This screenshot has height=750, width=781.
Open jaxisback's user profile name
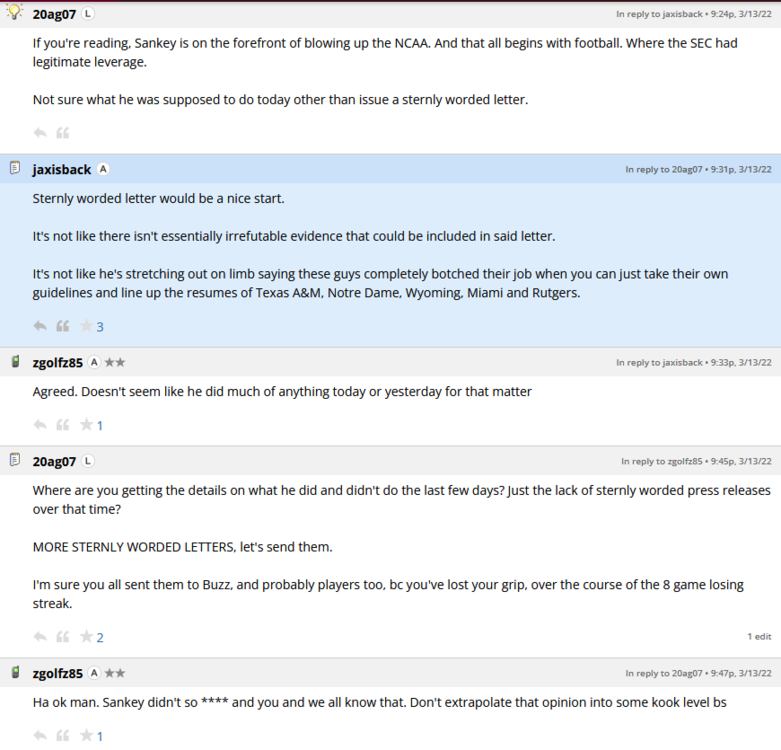tap(61, 169)
